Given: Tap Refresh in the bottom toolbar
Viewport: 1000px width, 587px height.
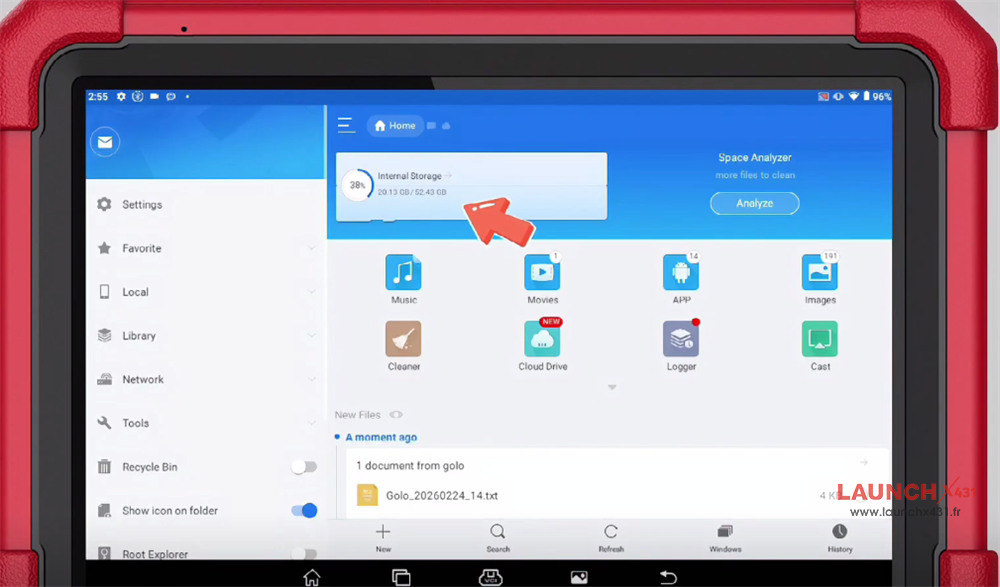Looking at the screenshot, I should (x=611, y=537).
